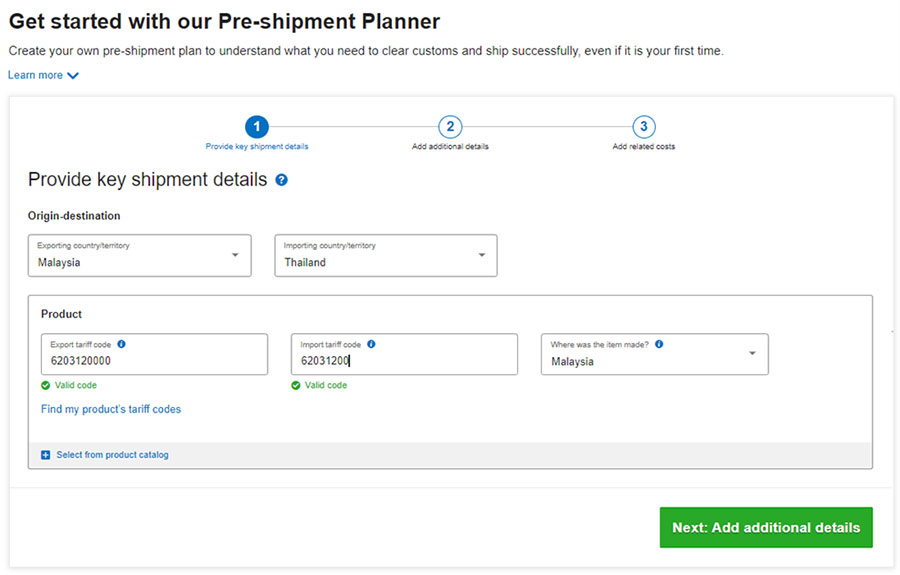This screenshot has width=900, height=575.
Task: Click the help icon beside Provide key shipment details
Action: coord(282,180)
